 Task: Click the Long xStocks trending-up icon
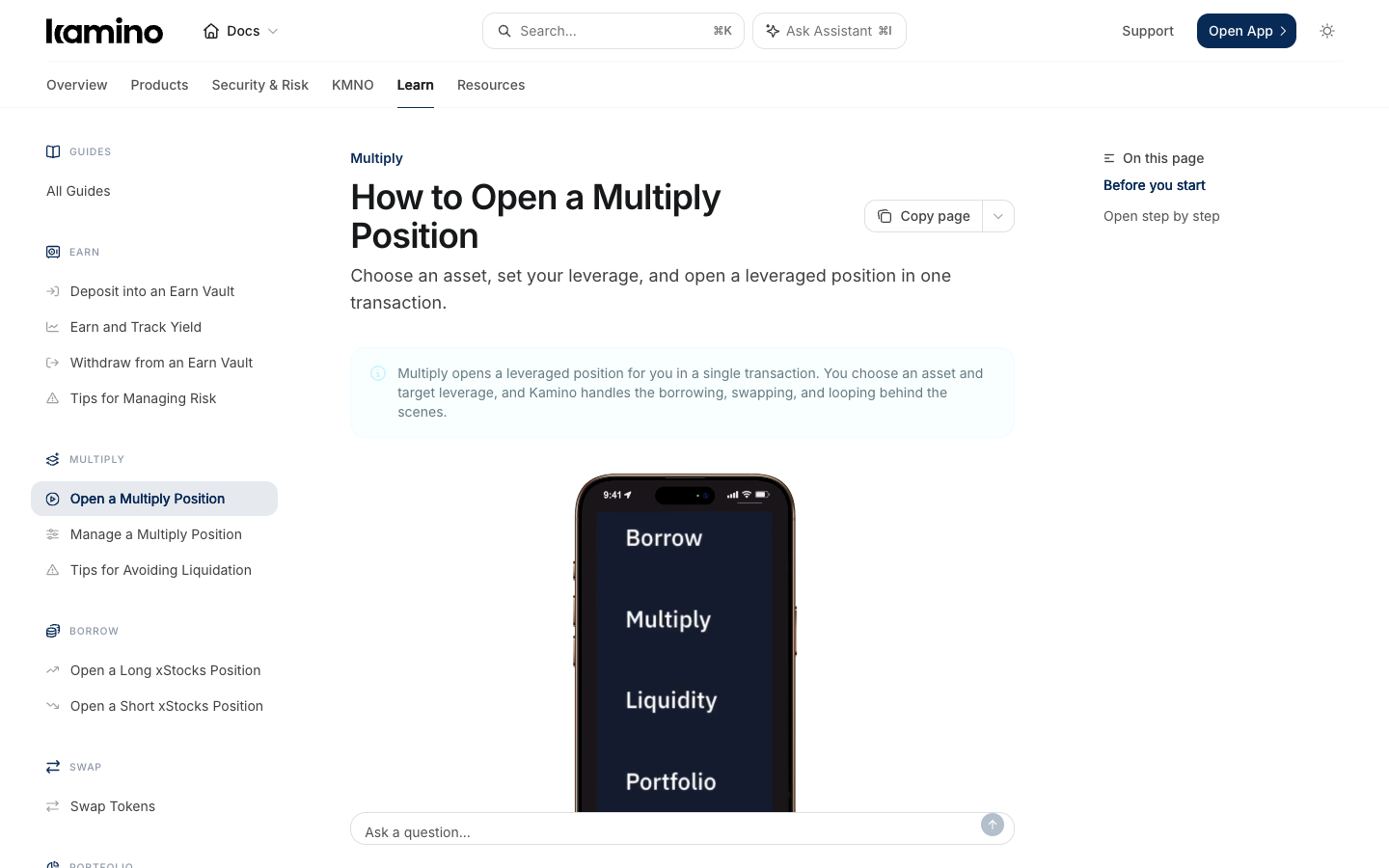coord(53,670)
